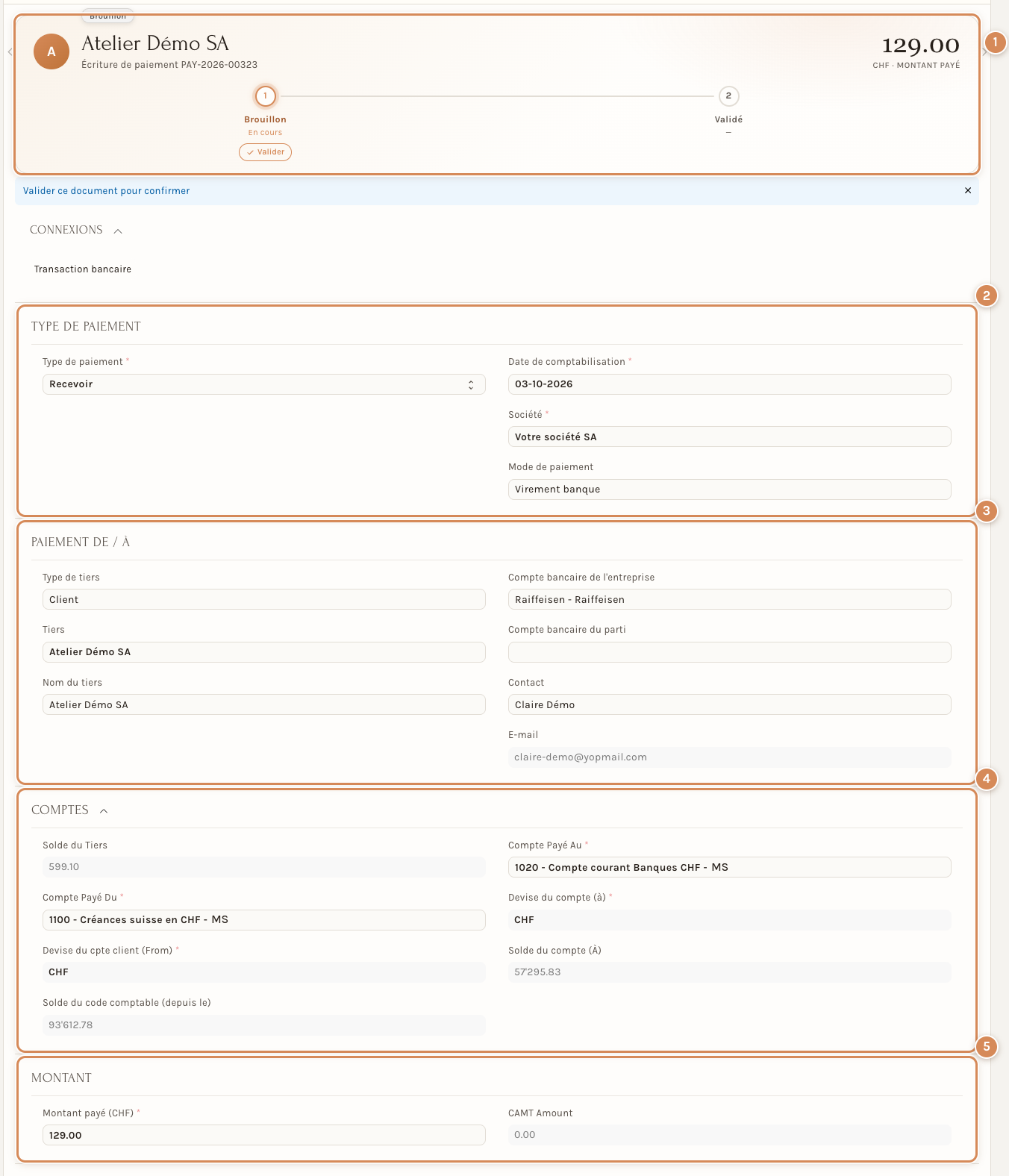This screenshot has height=1176, width=1009.
Task: Click Compte bancaire de l'entreprise field
Action: pos(729,599)
